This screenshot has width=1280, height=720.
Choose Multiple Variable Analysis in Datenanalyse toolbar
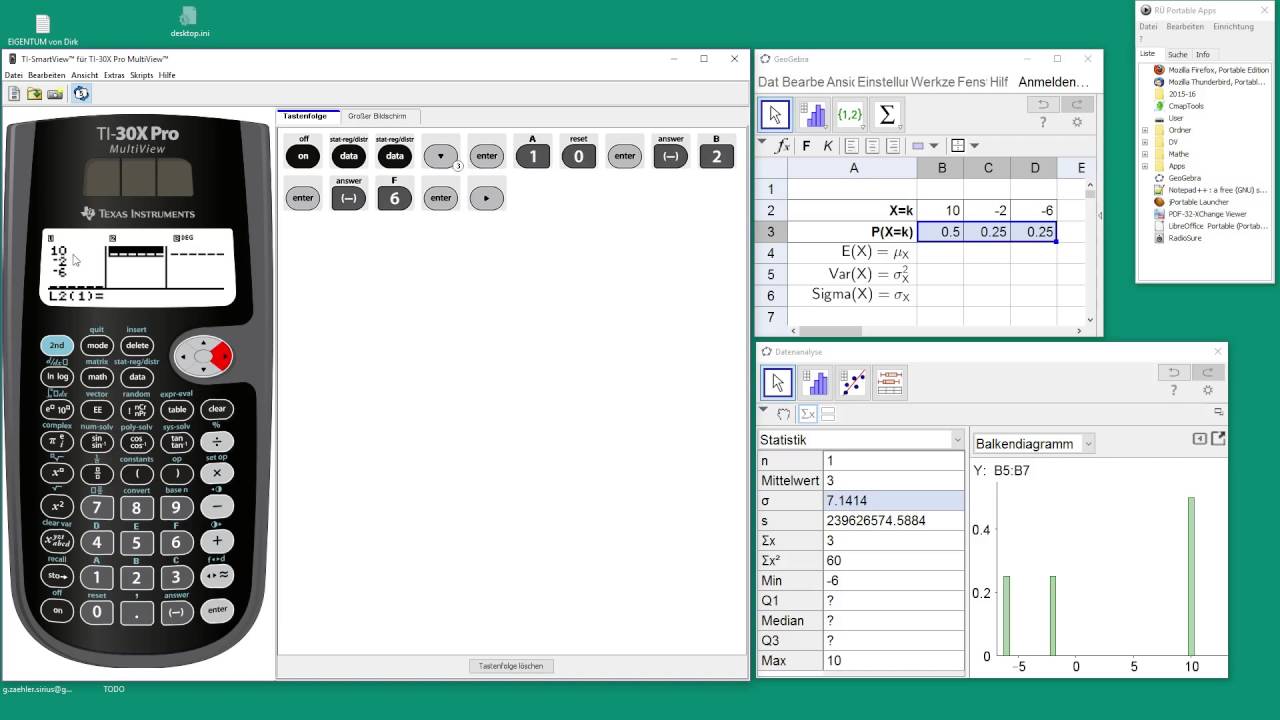pos(890,382)
